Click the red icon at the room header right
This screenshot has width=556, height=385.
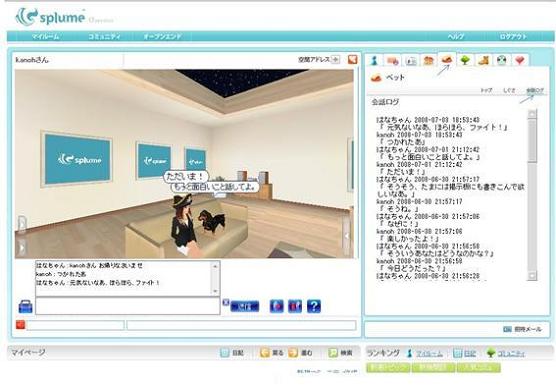pos(352,59)
